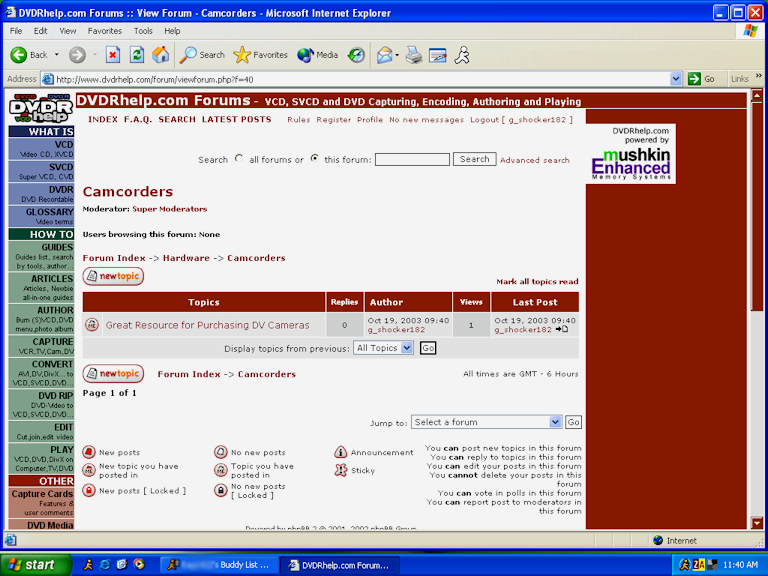
Task: Click the New posts legend icon
Action: point(89,452)
